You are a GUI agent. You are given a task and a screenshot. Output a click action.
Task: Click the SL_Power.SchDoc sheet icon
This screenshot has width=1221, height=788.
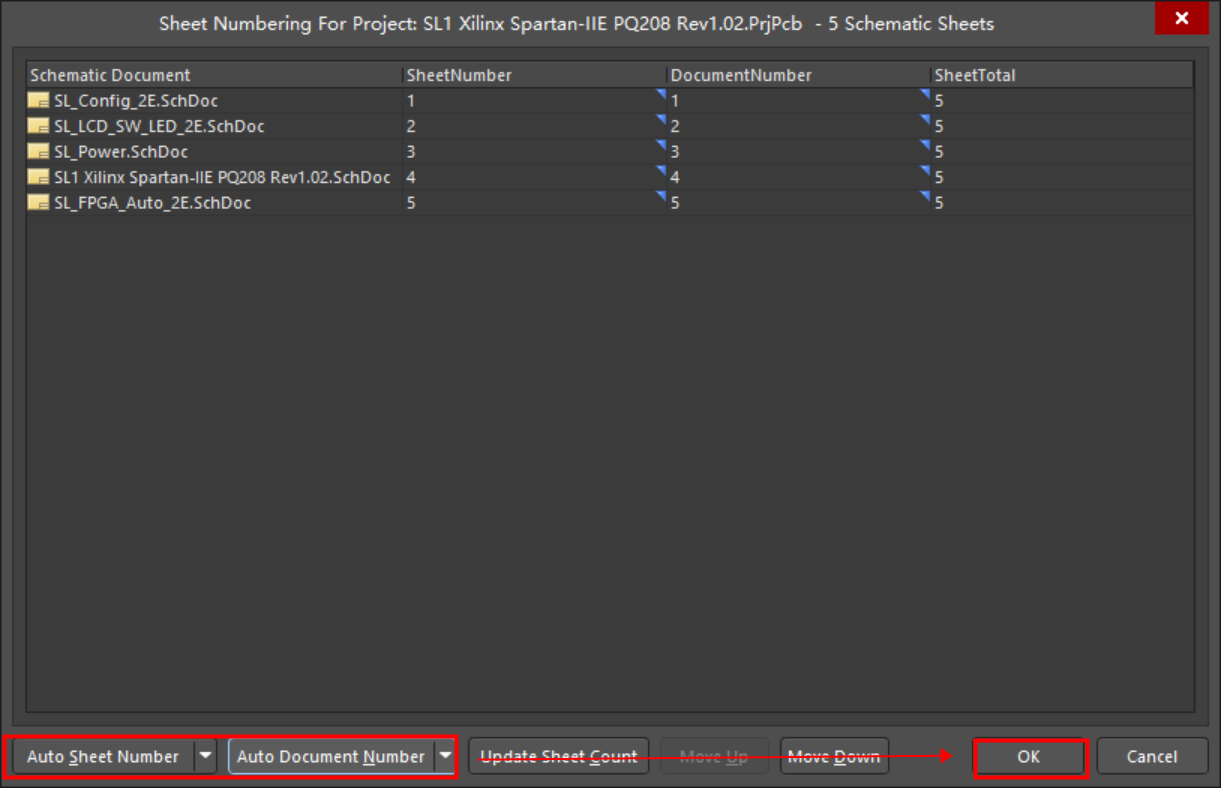pos(38,152)
